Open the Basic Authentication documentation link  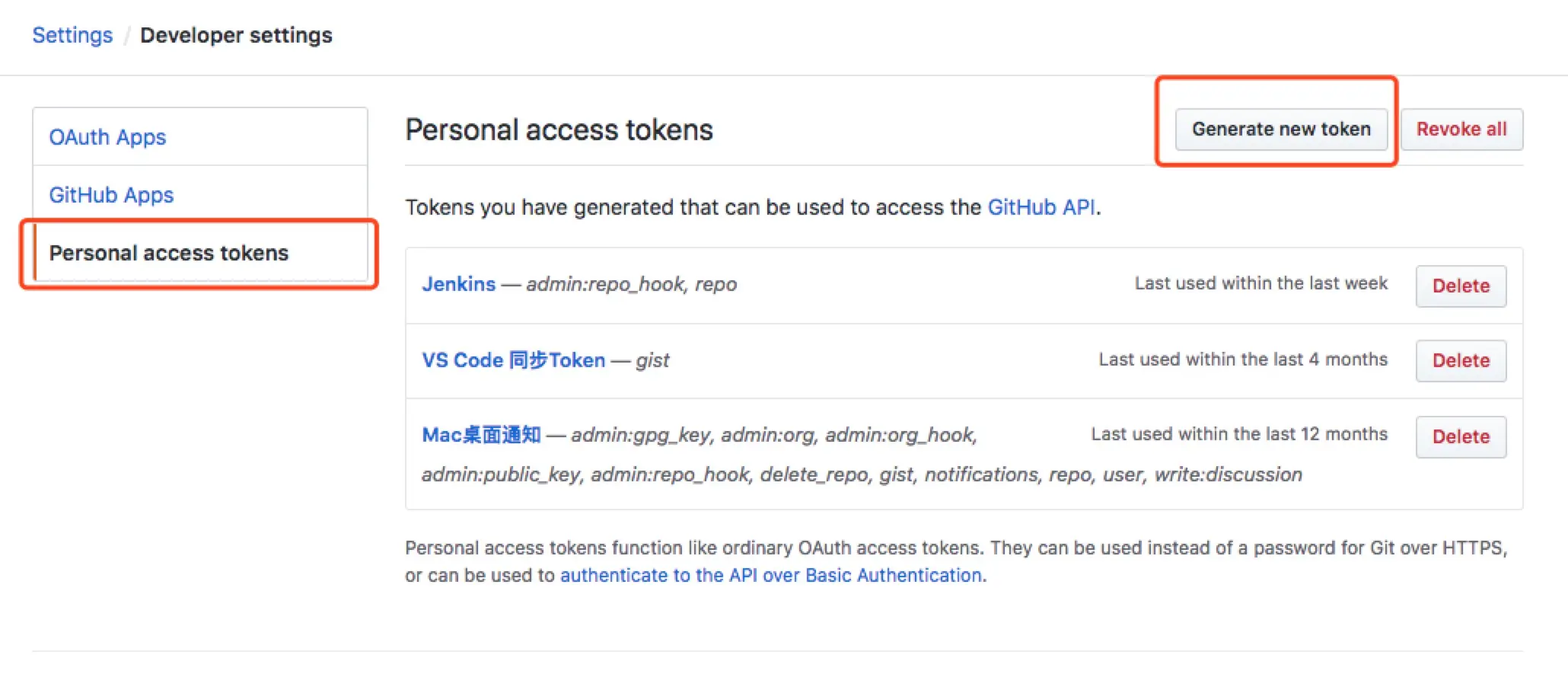tap(770, 575)
